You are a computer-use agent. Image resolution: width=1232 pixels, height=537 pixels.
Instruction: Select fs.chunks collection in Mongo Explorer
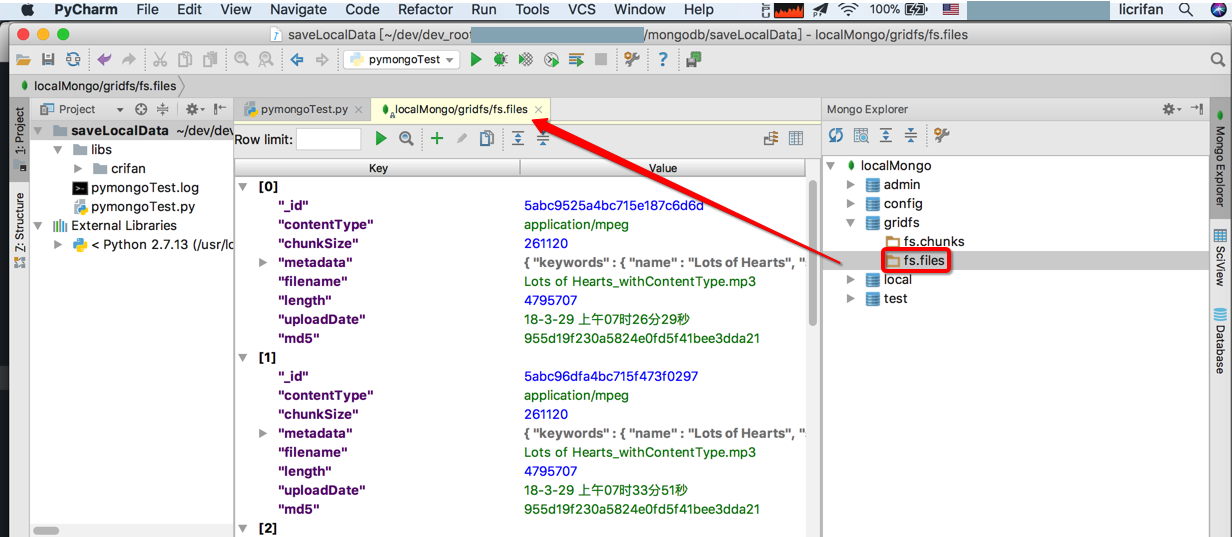934,242
